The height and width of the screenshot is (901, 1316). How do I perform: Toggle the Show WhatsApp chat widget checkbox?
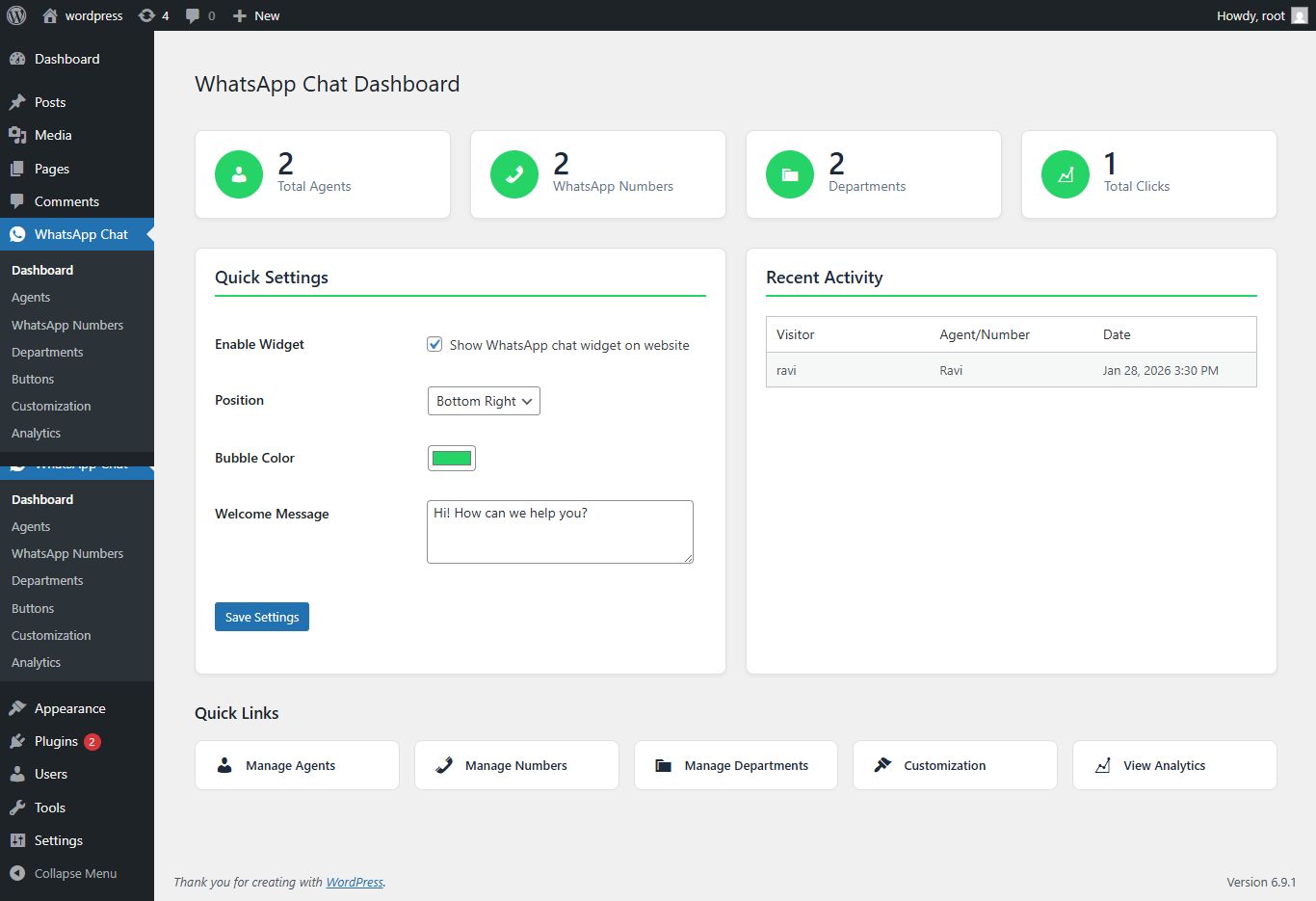click(x=434, y=344)
